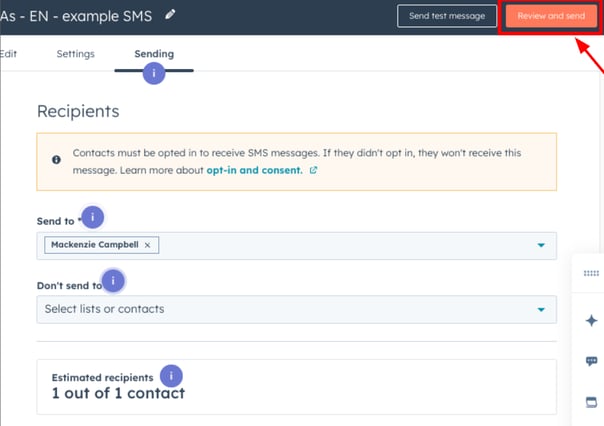Click the info bubble under Sending tab
604x426 pixels.
click(154, 73)
